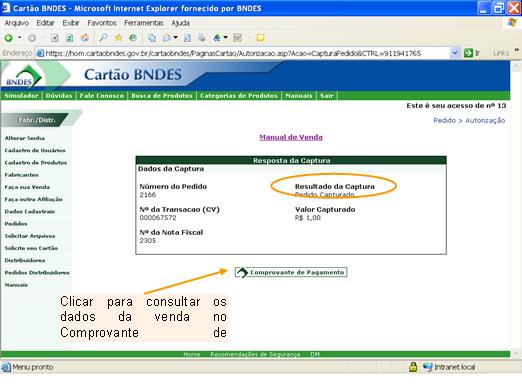Open the Editar menu
The height and width of the screenshot is (391, 522).
click(45, 23)
